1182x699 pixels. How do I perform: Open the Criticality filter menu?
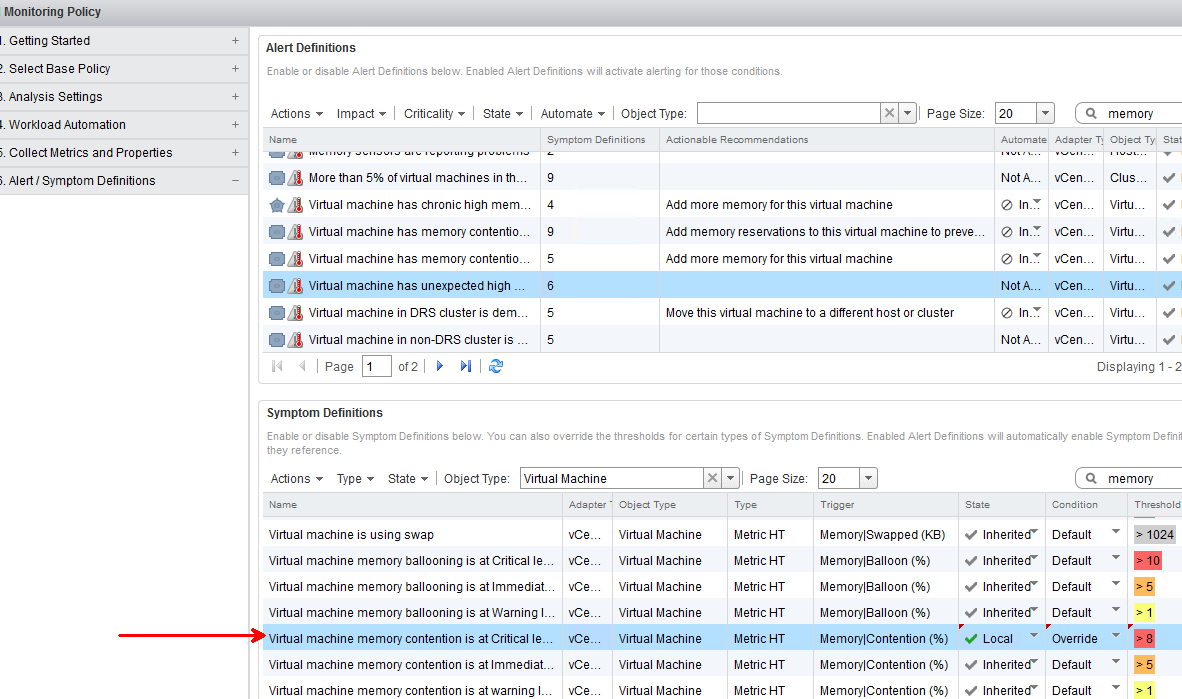(x=434, y=114)
